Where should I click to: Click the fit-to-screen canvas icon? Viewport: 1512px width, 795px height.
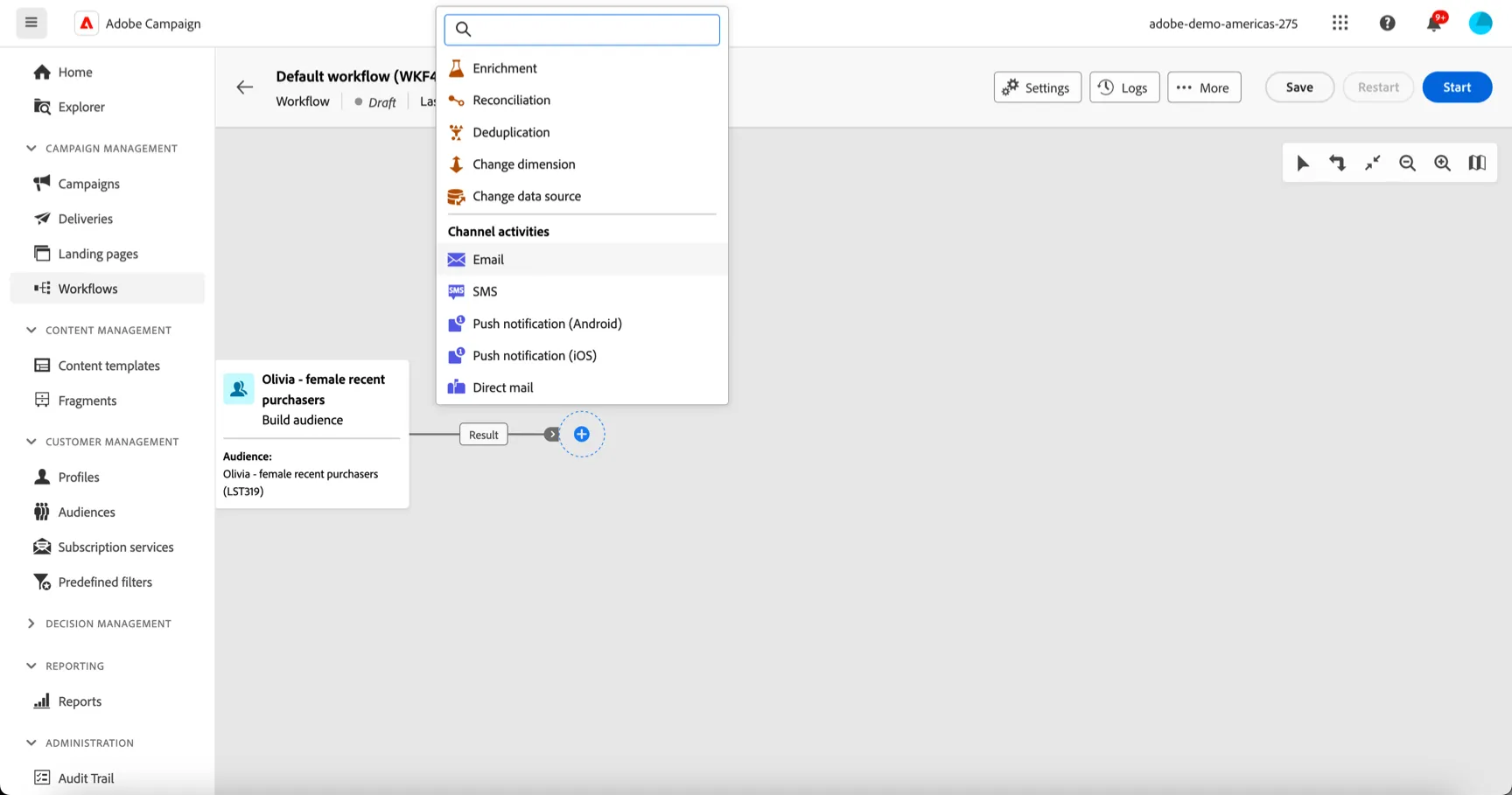tap(1372, 163)
